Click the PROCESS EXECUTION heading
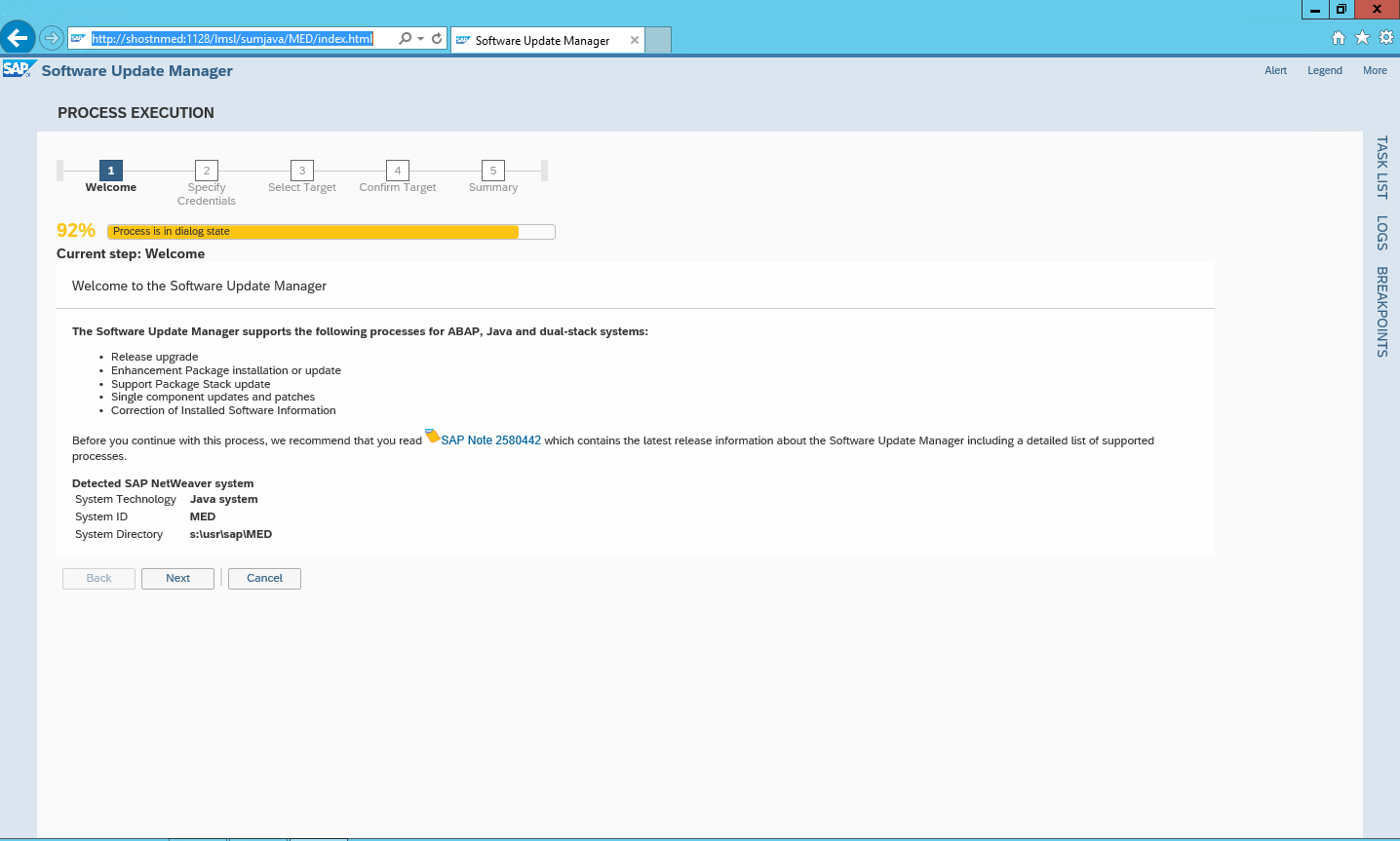Image resolution: width=1400 pixels, height=841 pixels. pyautogui.click(x=136, y=113)
